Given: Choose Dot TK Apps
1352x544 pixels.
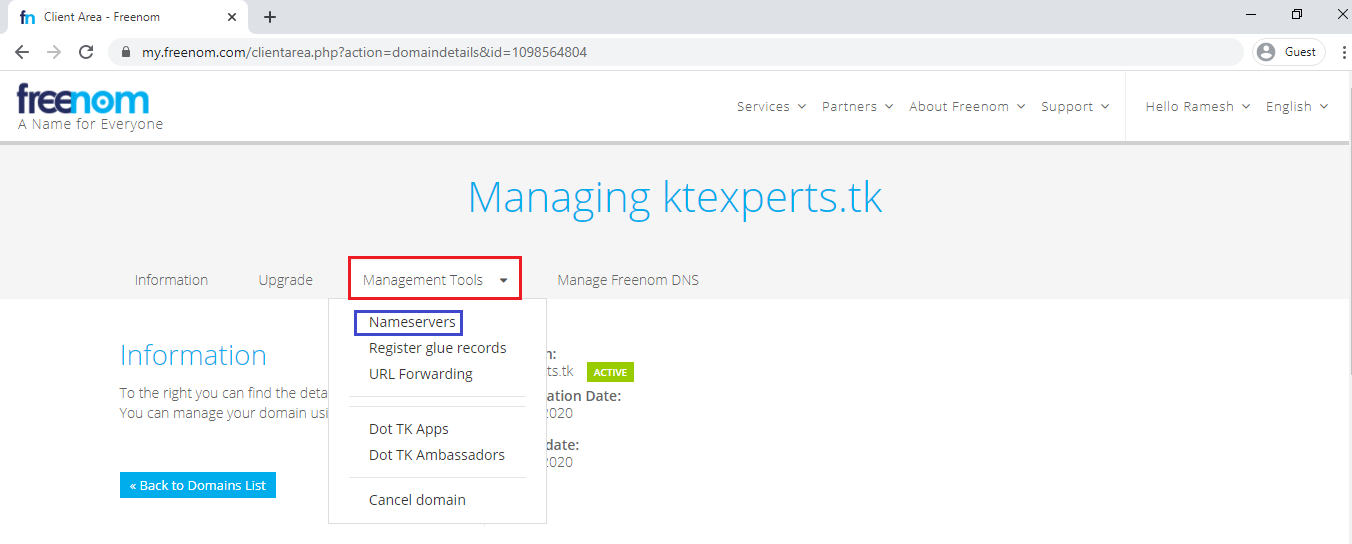Looking at the screenshot, I should tap(409, 429).
